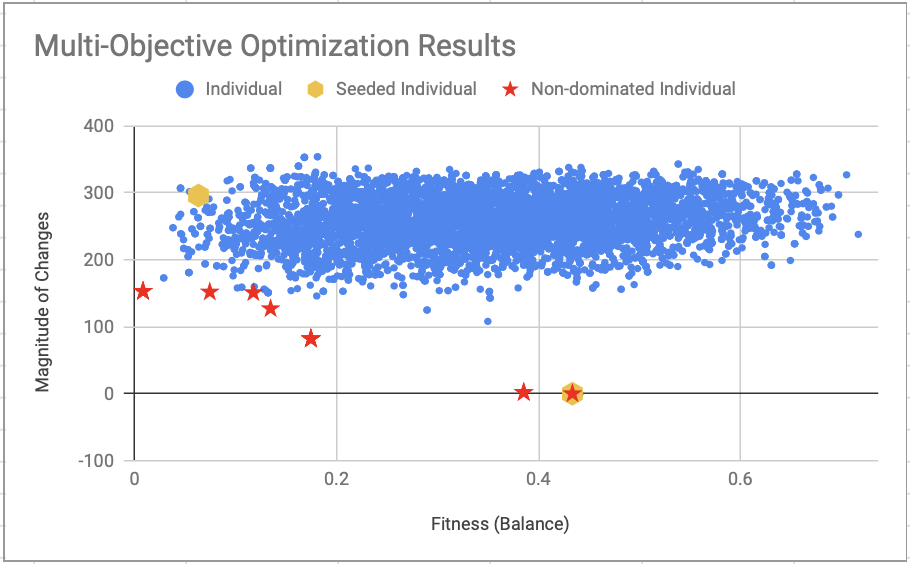This screenshot has width=910, height=564.
Task: Select the yellow hexagon Seeded Individual legend icon
Action: 316,89
